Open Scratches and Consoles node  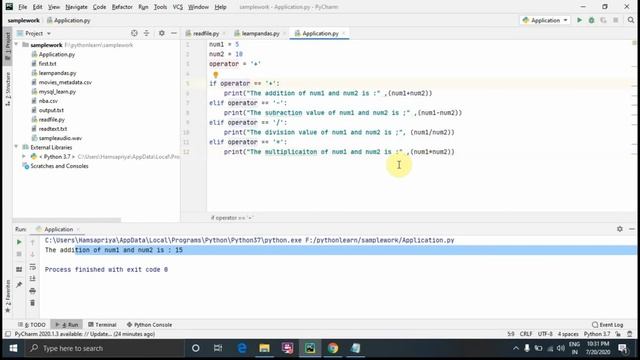[x=59, y=166]
